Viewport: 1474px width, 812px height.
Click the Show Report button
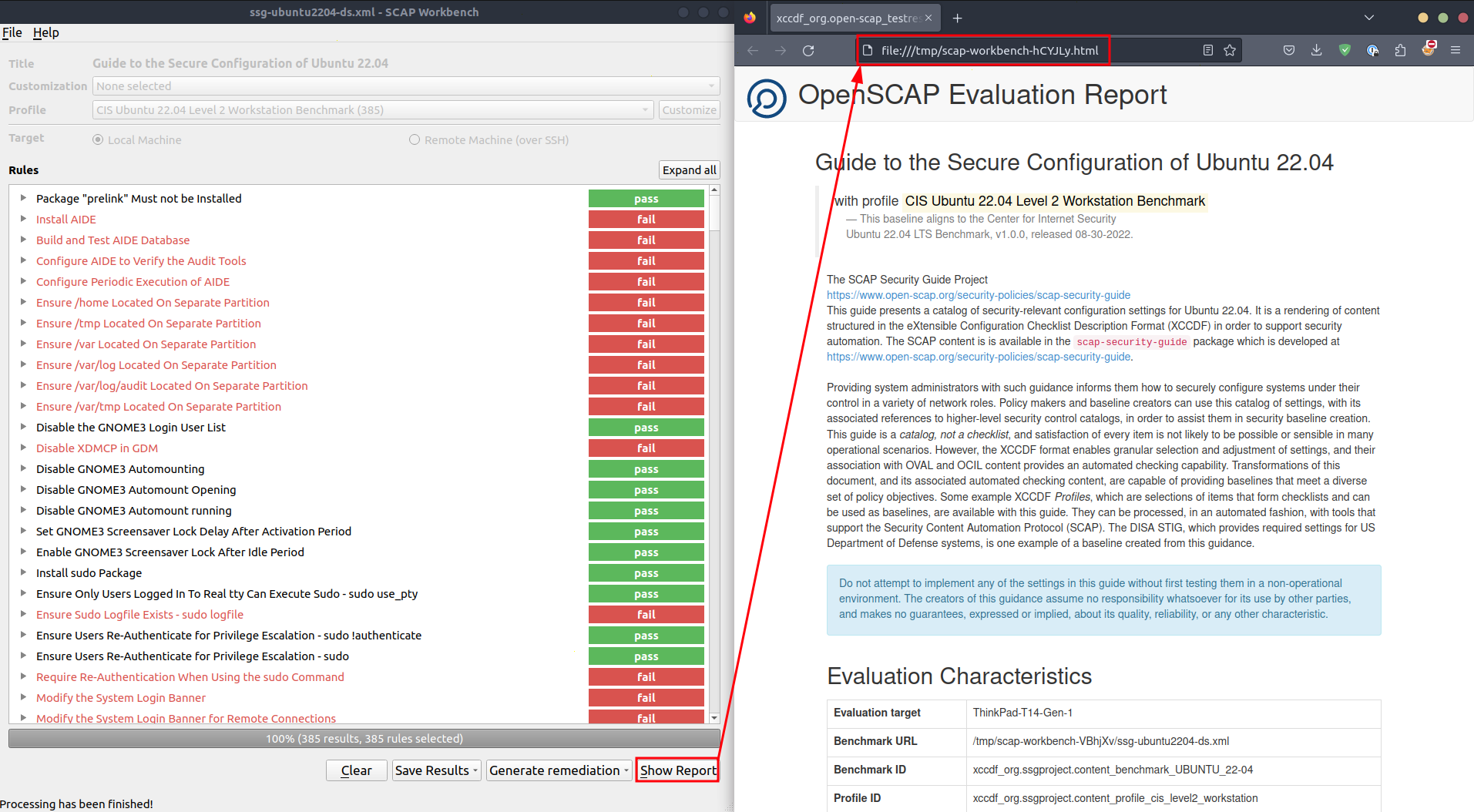(x=677, y=770)
